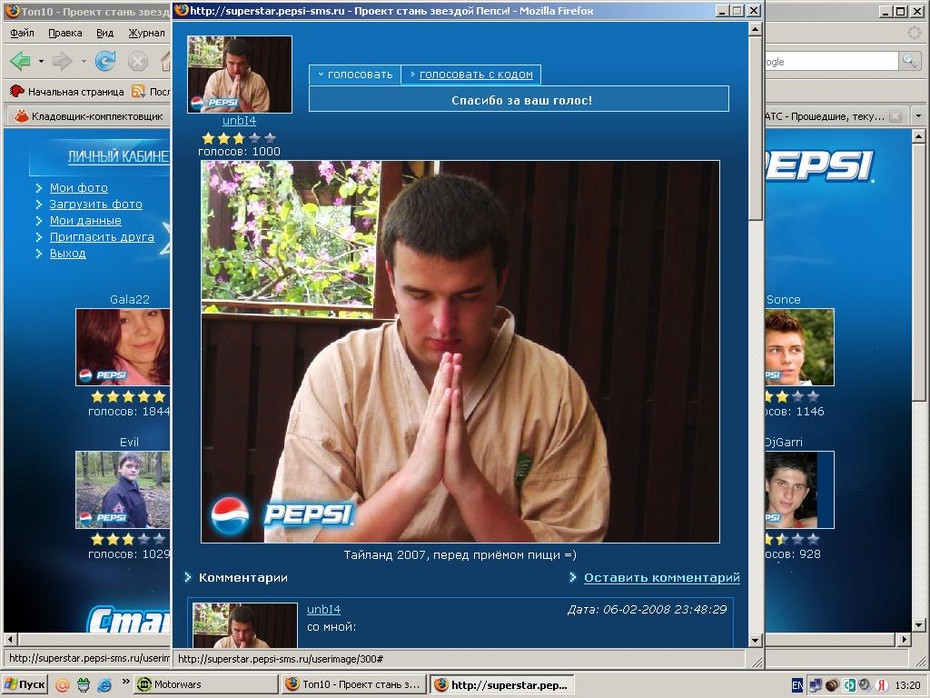
Task: Open Evil's photo thumbnail
Action: [123, 490]
